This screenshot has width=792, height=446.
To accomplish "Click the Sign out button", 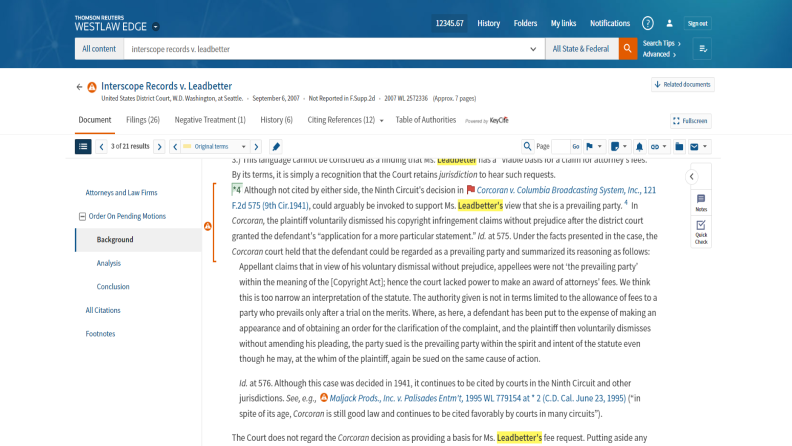I will click(698, 23).
